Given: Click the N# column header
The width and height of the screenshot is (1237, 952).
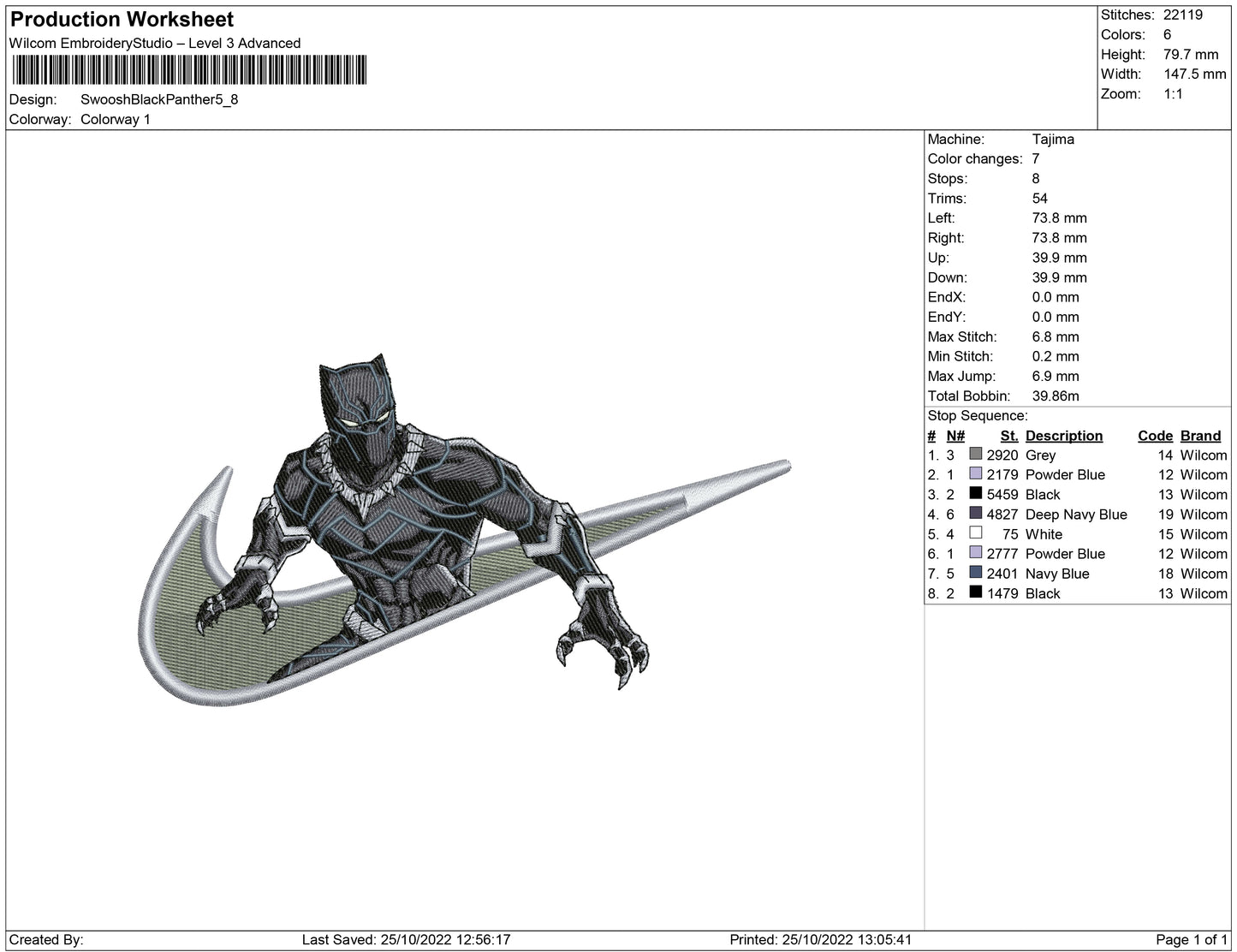Looking at the screenshot, I should pos(955,435).
